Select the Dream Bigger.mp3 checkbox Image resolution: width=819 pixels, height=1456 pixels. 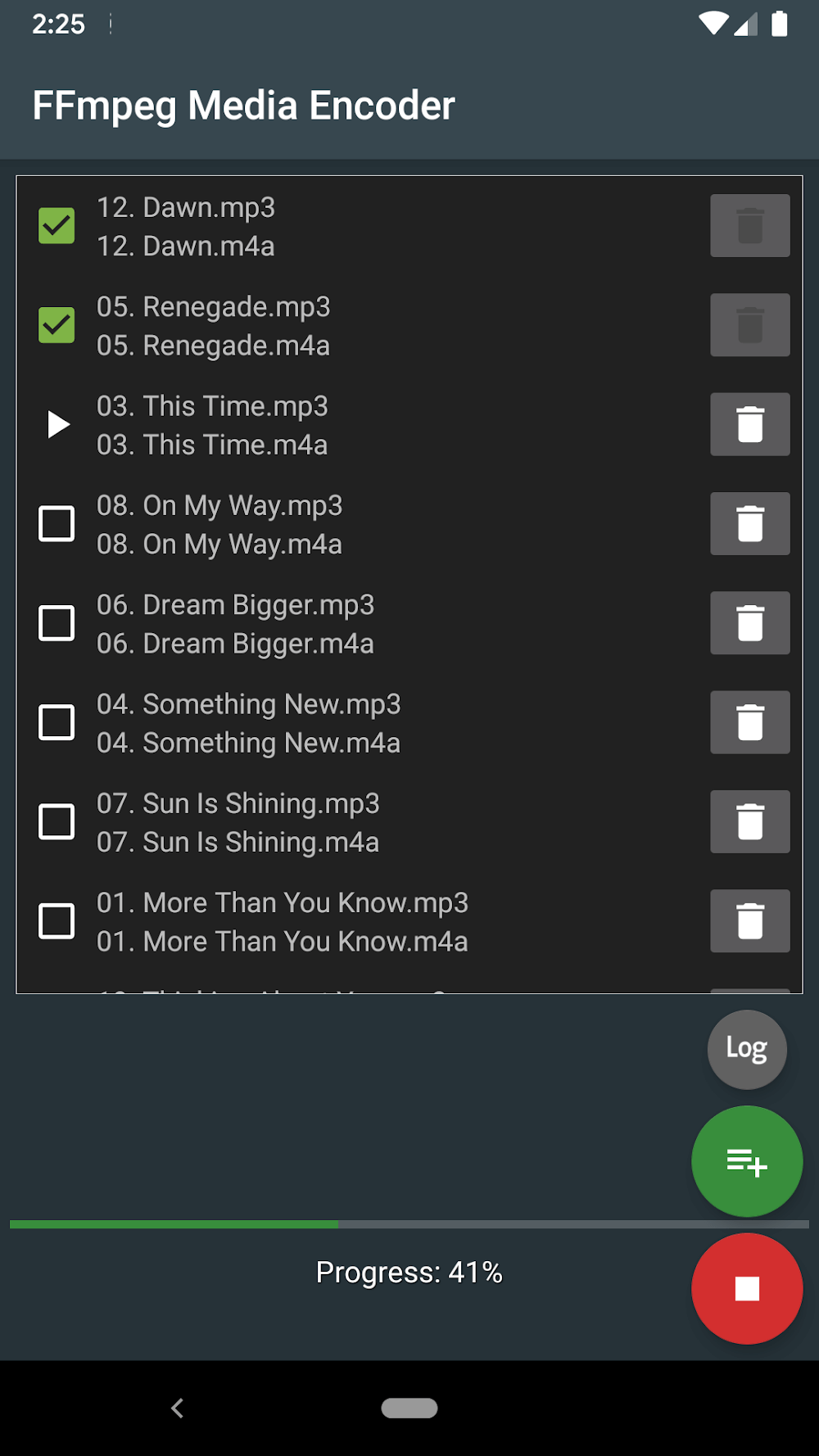coord(57,623)
